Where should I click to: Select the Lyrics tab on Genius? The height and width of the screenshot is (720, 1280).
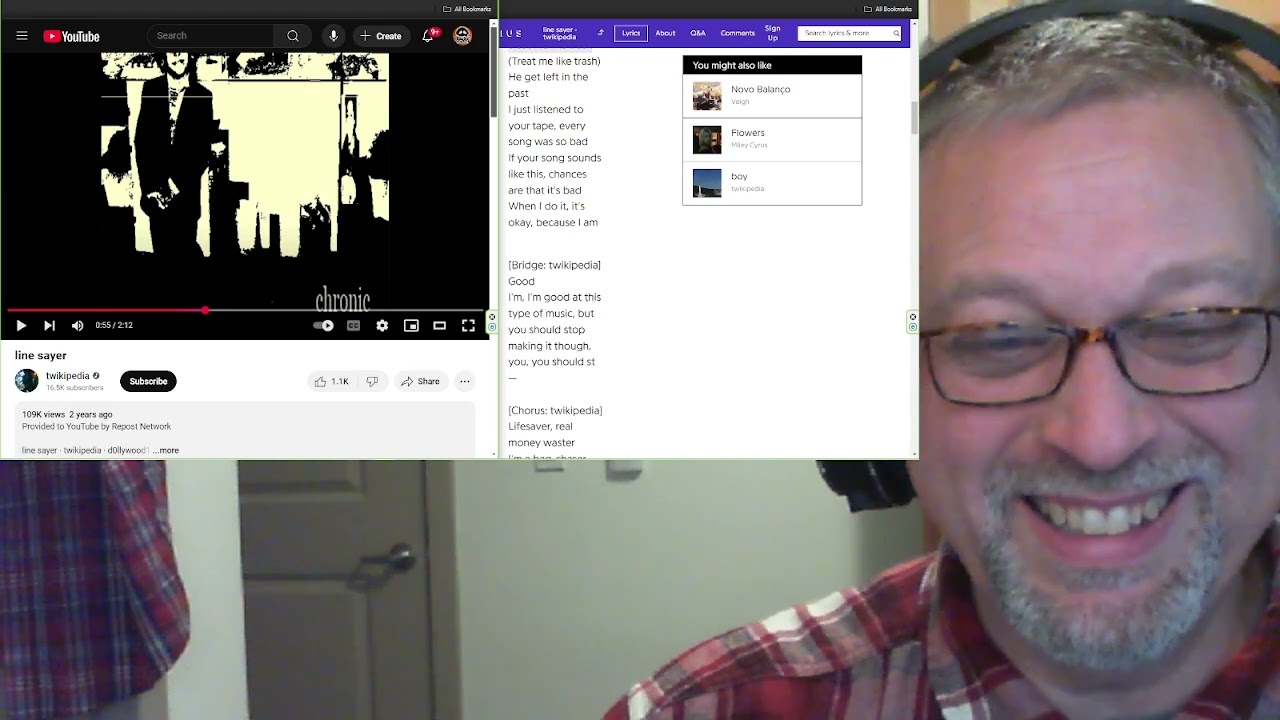pyautogui.click(x=631, y=33)
